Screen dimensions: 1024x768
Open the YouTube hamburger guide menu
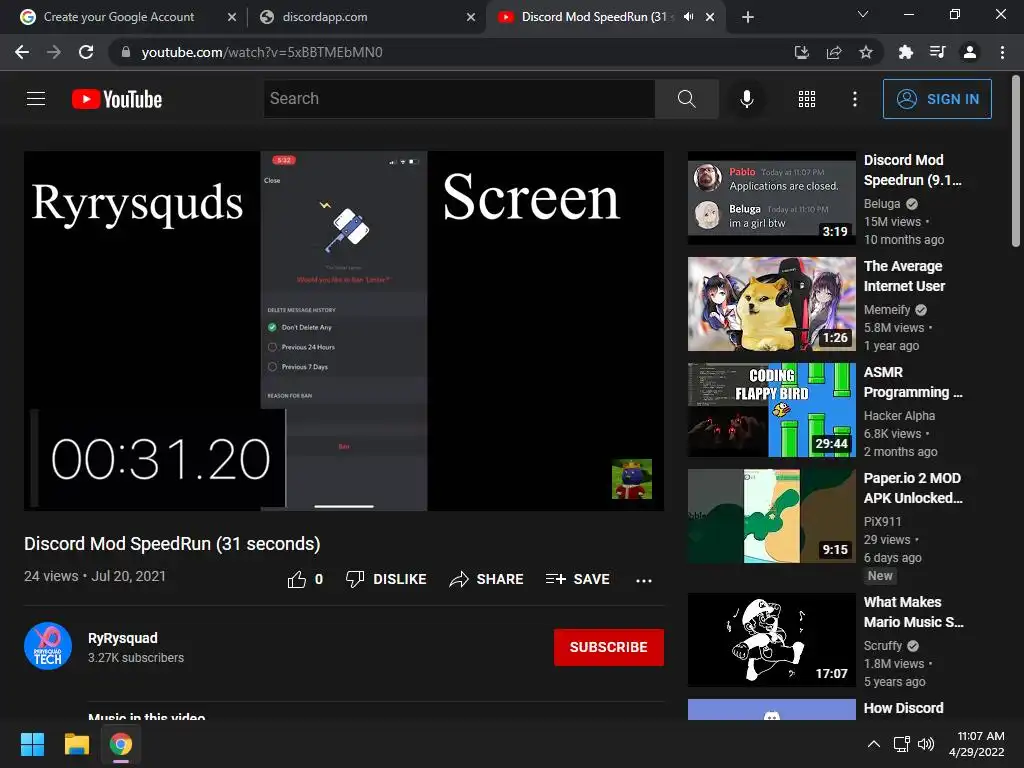point(36,99)
